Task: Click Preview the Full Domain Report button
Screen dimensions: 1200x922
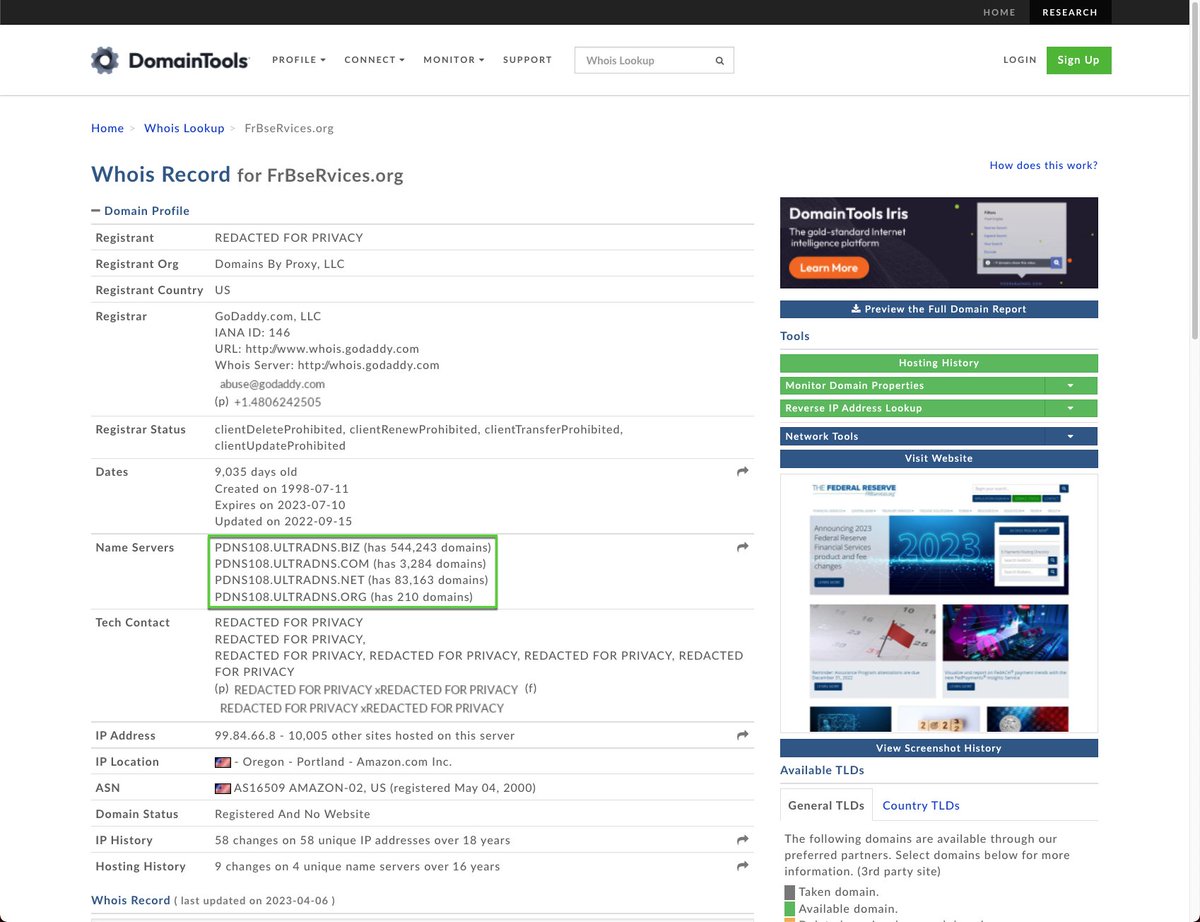Action: pyautogui.click(x=939, y=309)
